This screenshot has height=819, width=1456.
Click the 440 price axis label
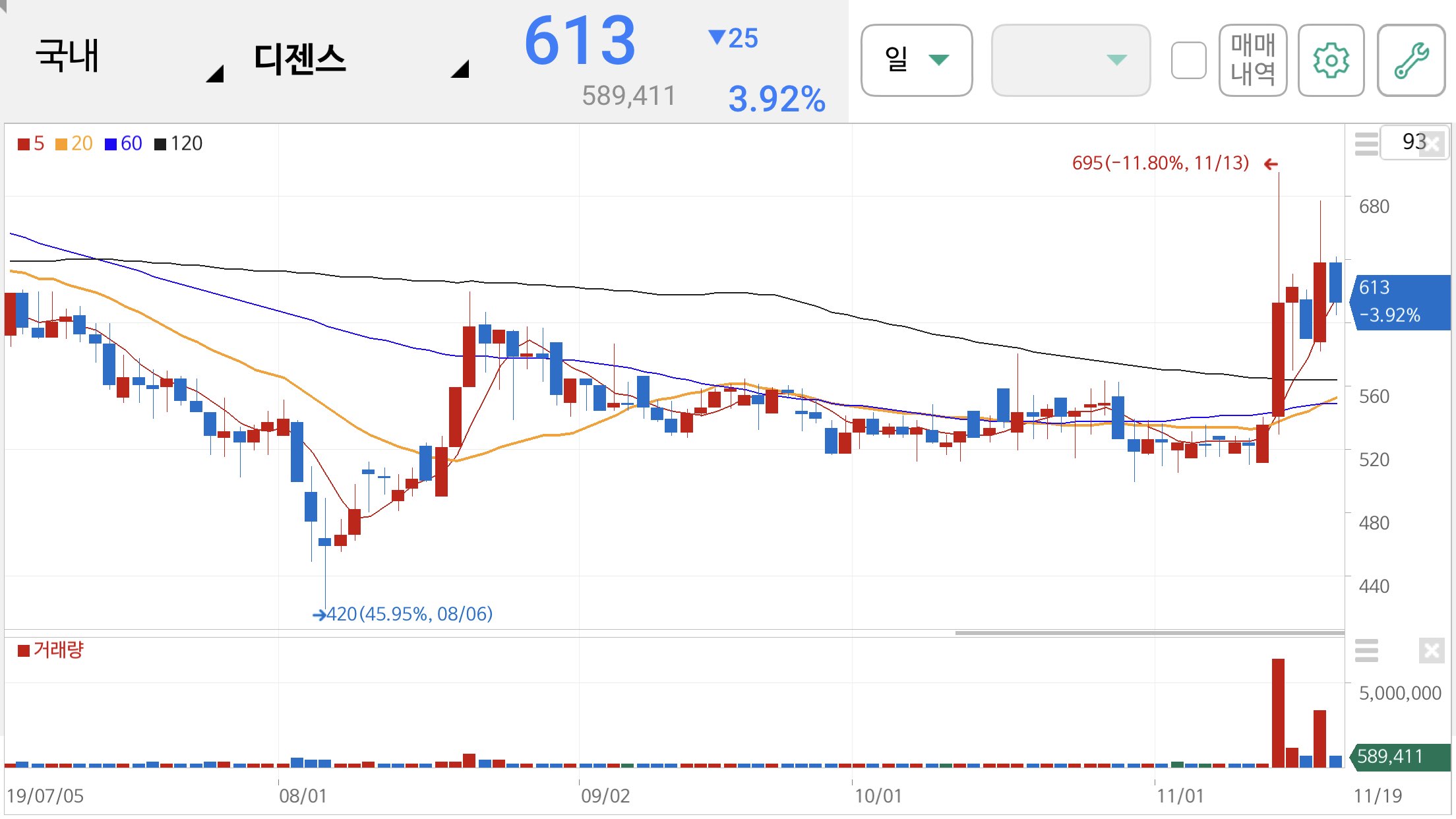(1374, 587)
